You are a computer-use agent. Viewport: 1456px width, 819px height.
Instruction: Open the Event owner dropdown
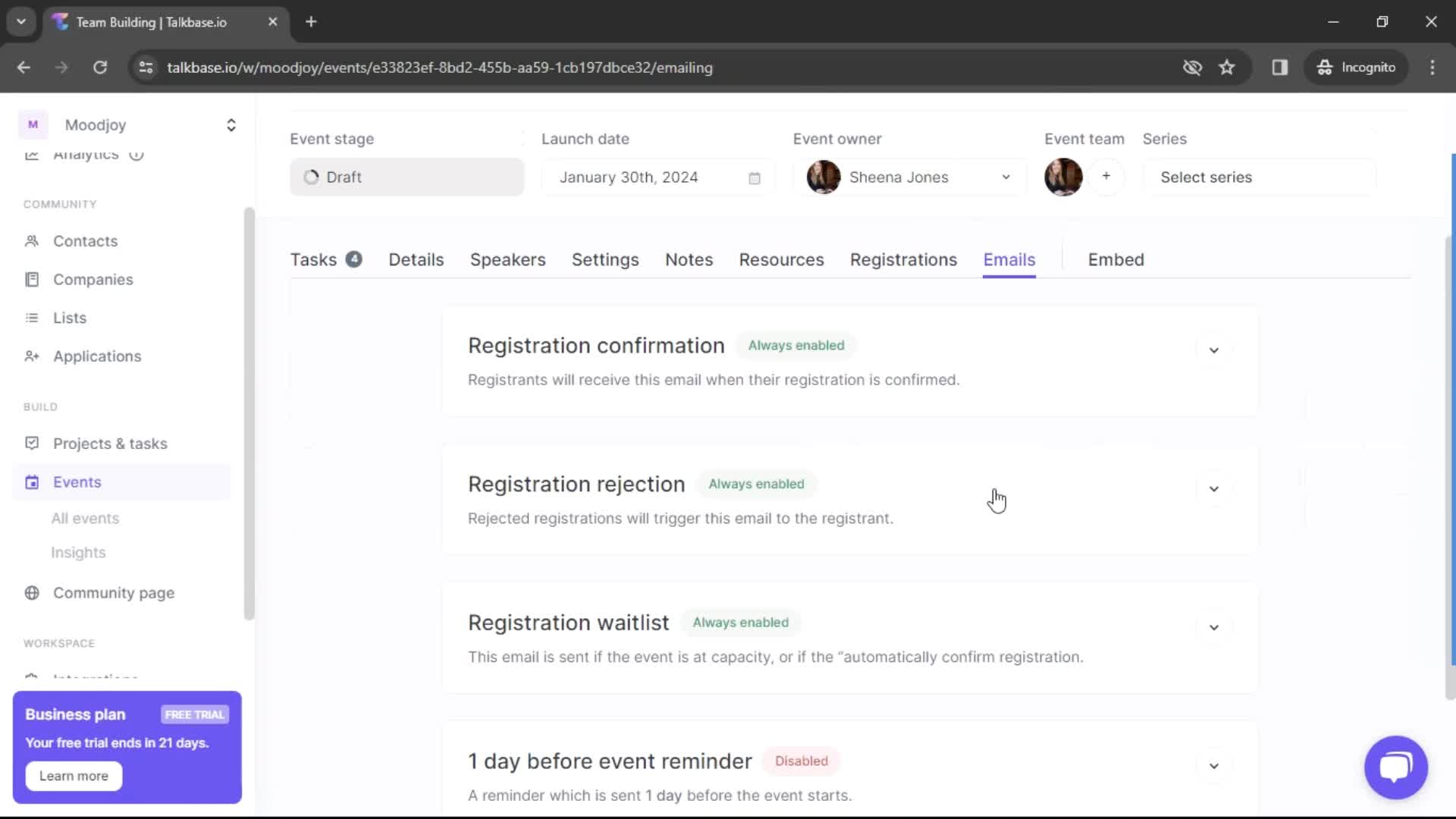[x=1006, y=177]
